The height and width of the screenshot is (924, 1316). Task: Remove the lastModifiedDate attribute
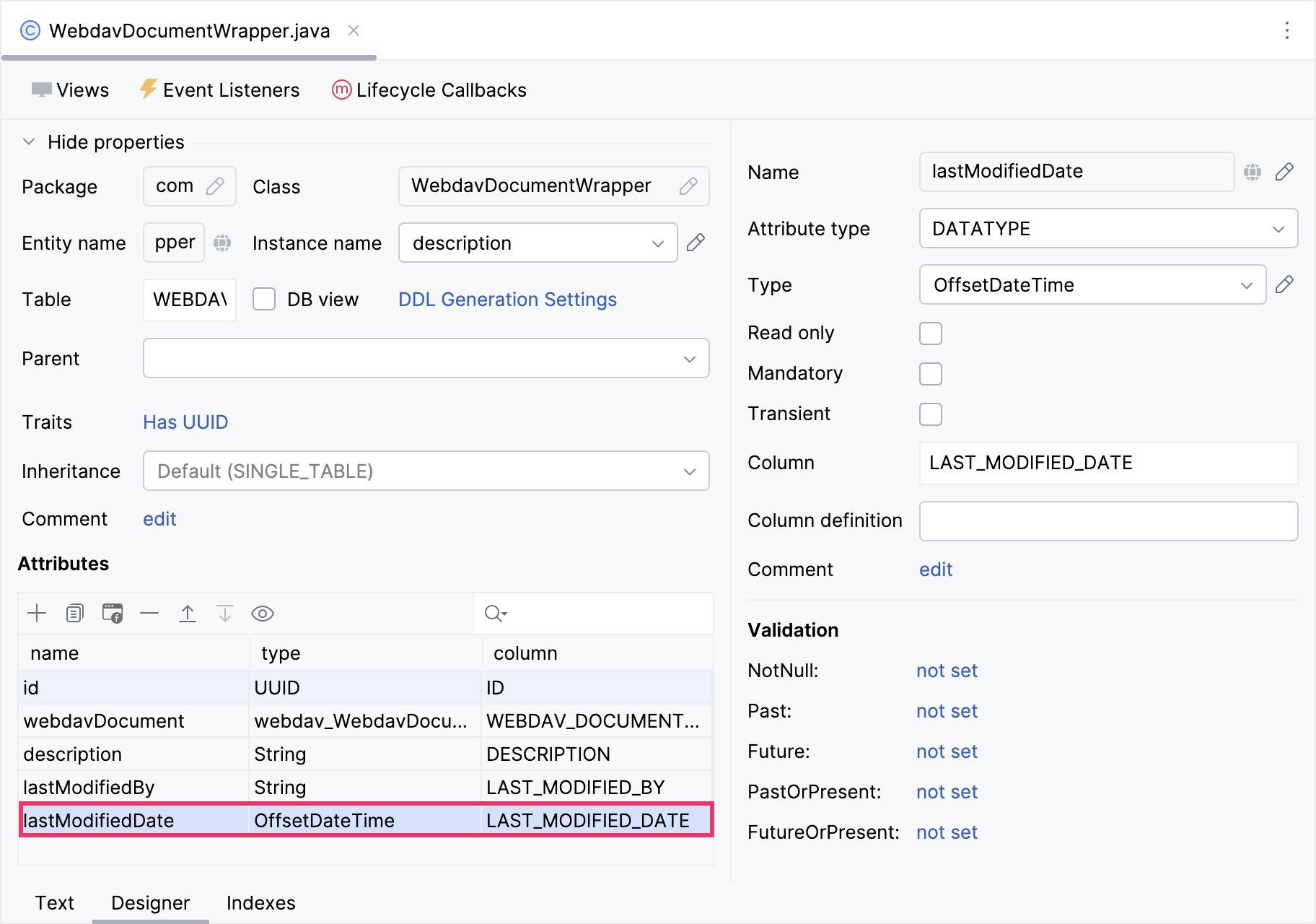point(149,613)
